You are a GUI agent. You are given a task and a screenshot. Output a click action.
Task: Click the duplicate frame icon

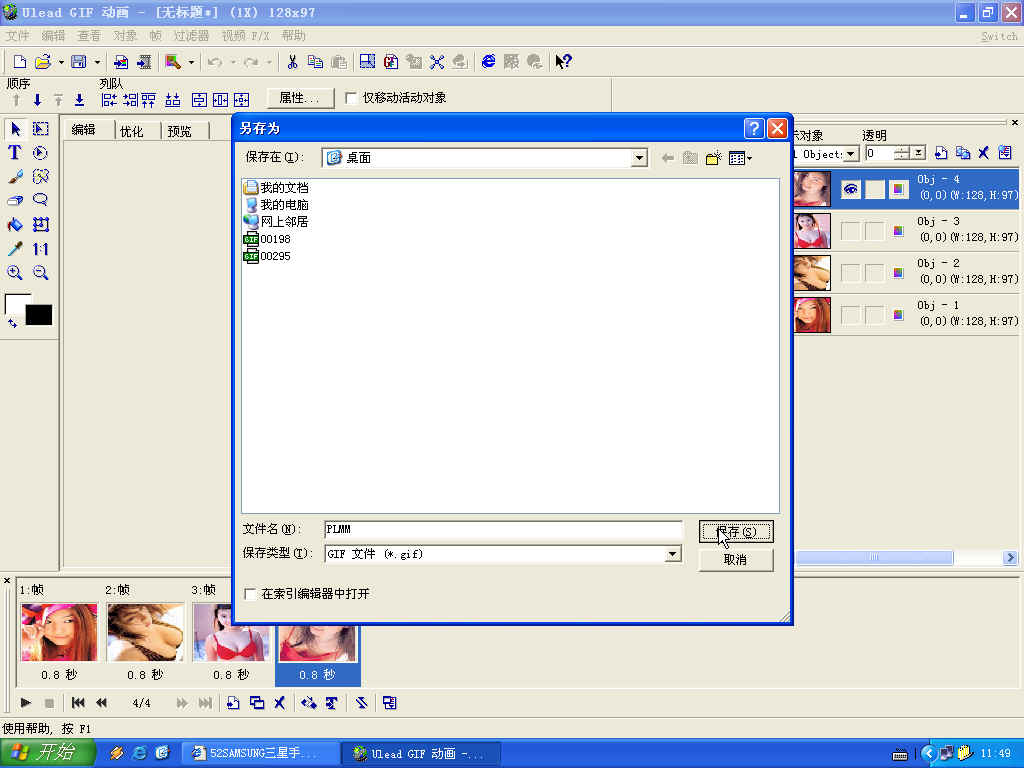coord(258,703)
